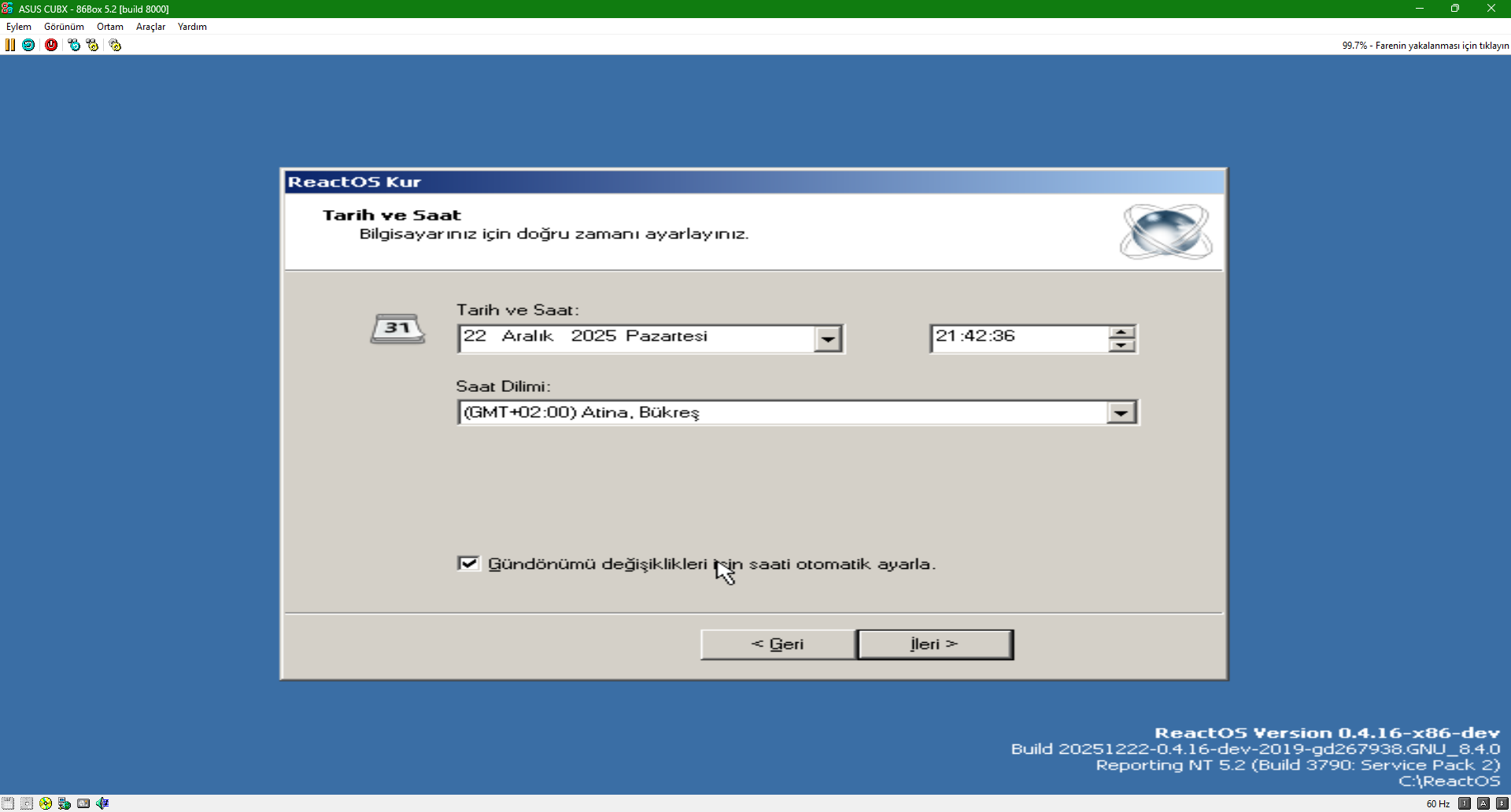1511x812 pixels.
Task: Open the date picker dropdown arrow
Action: tap(827, 339)
